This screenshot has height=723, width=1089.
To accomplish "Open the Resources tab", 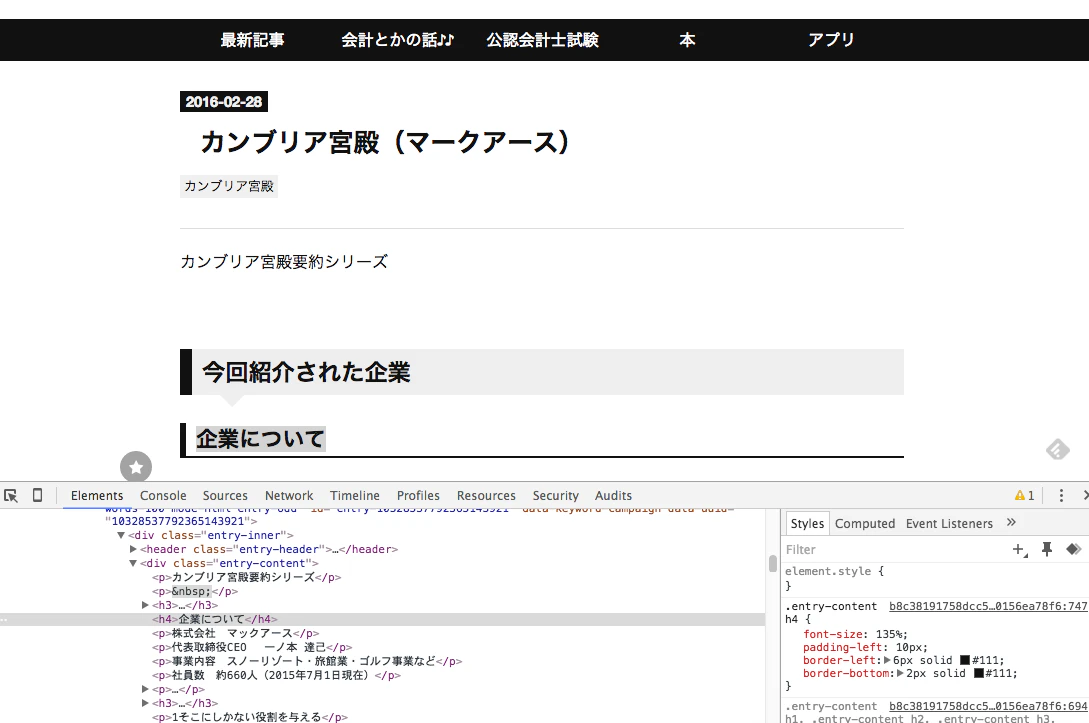I will 486,495.
